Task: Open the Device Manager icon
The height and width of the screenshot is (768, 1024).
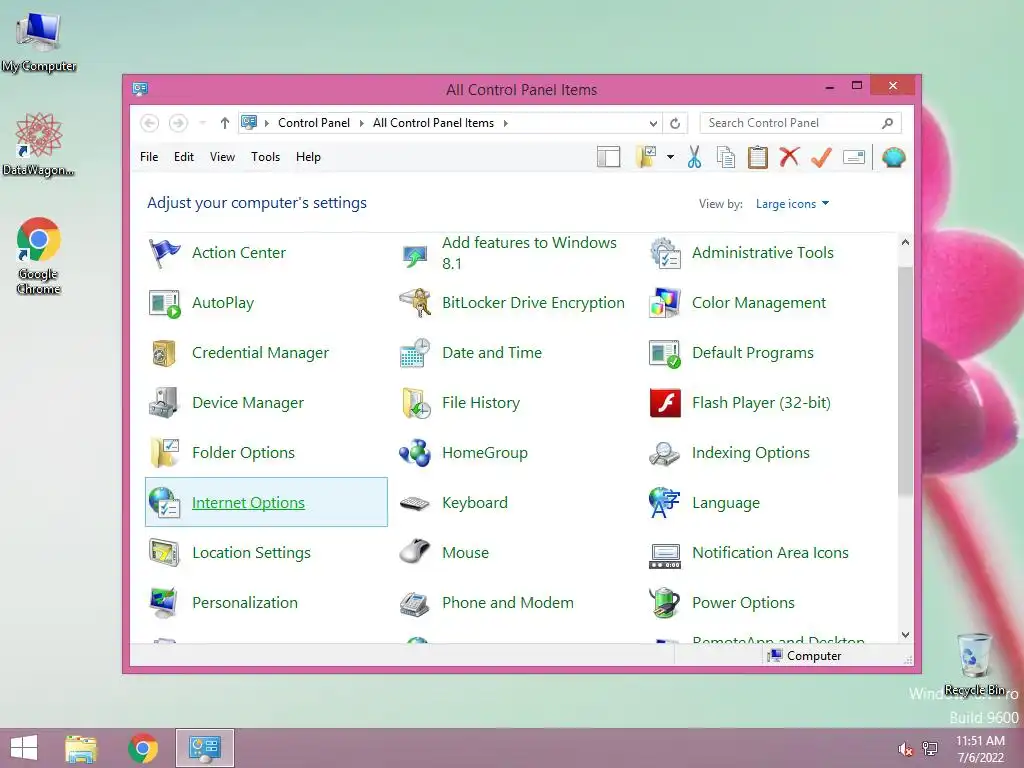Action: [164, 403]
